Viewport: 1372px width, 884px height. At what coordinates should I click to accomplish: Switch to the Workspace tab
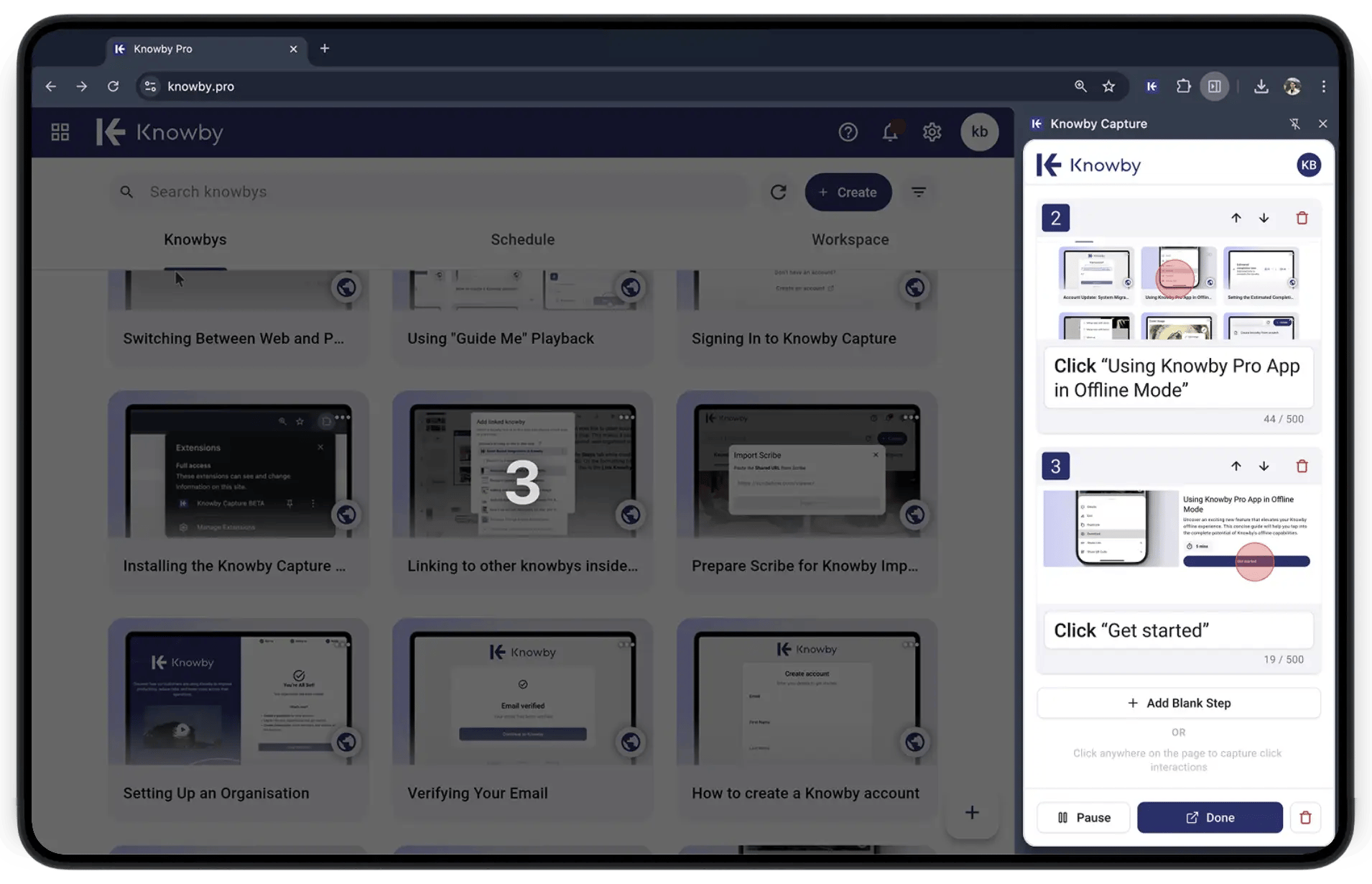click(x=850, y=239)
